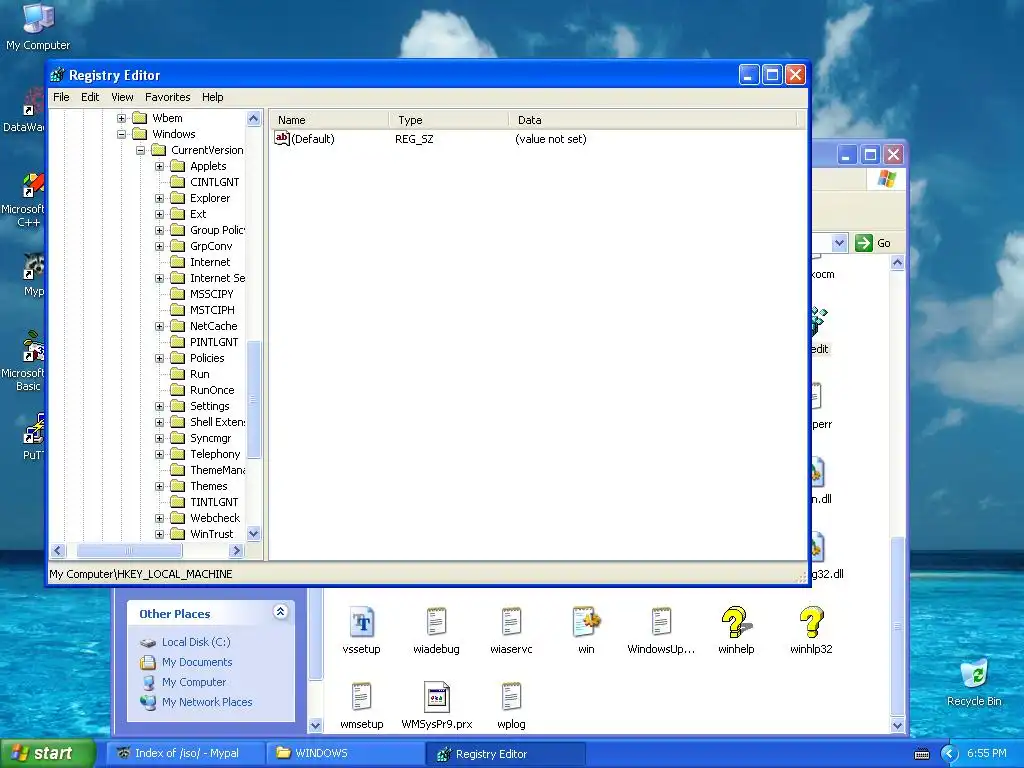Expand the Wbem registry key
This screenshot has height=768, width=1024.
pos(121,118)
